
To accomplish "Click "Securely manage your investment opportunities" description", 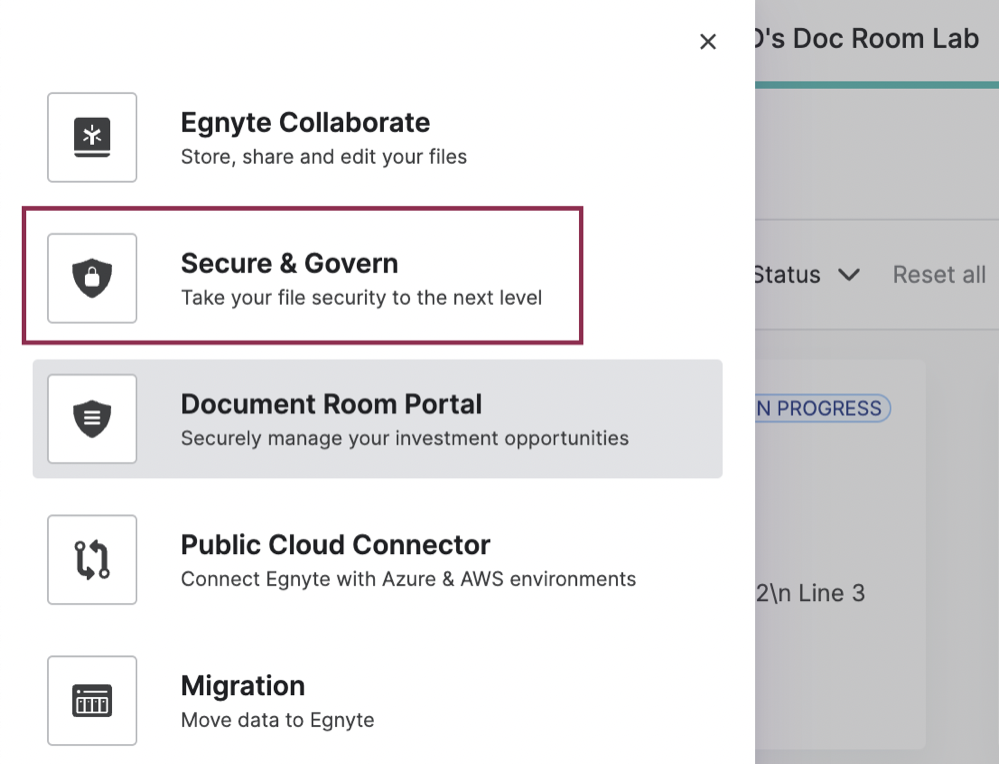I will pos(405,438).
